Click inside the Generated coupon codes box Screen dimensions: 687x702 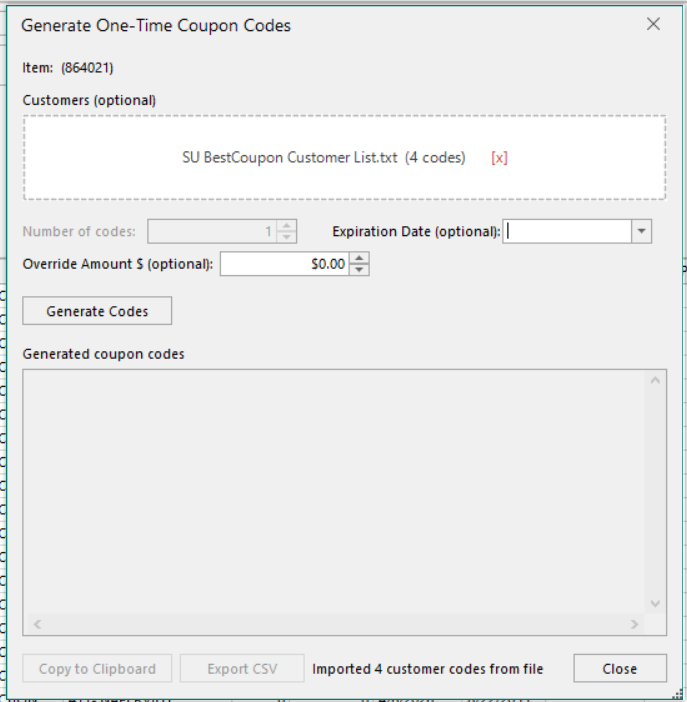[335, 492]
